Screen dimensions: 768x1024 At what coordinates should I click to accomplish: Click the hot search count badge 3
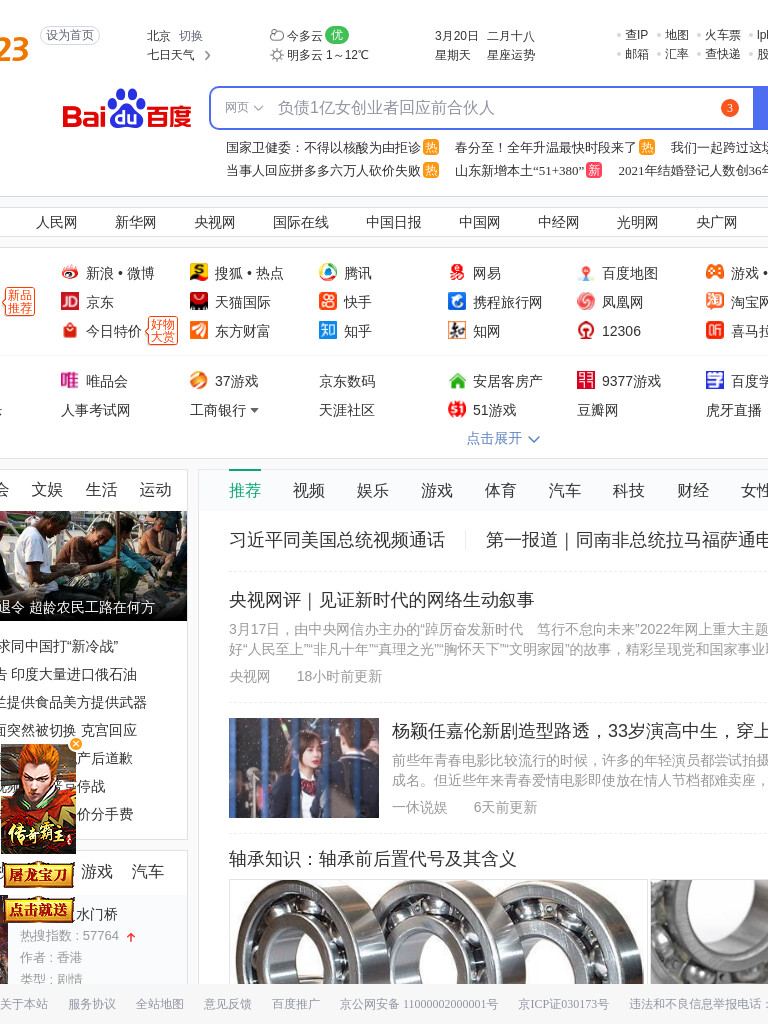(x=729, y=108)
